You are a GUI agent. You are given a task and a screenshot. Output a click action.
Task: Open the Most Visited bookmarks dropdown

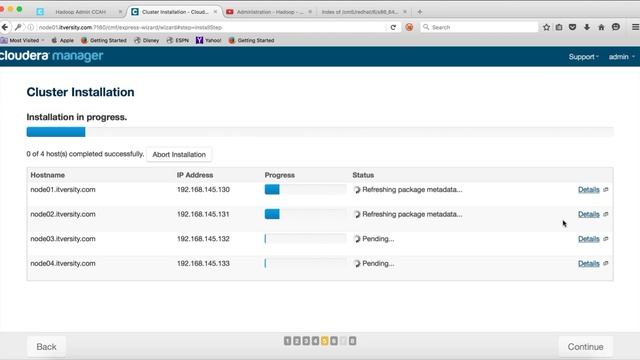22,40
